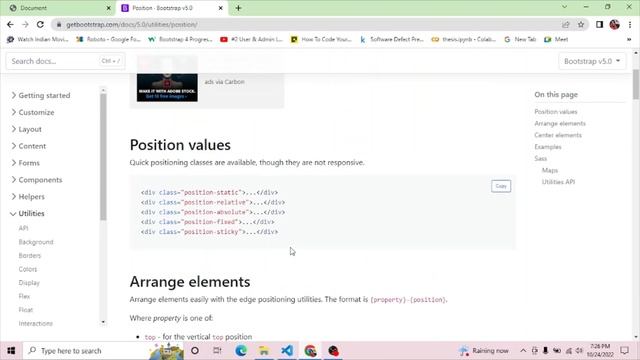Open the Chrome three-dot menu
This screenshot has width=640, height=360.
coord(630,24)
